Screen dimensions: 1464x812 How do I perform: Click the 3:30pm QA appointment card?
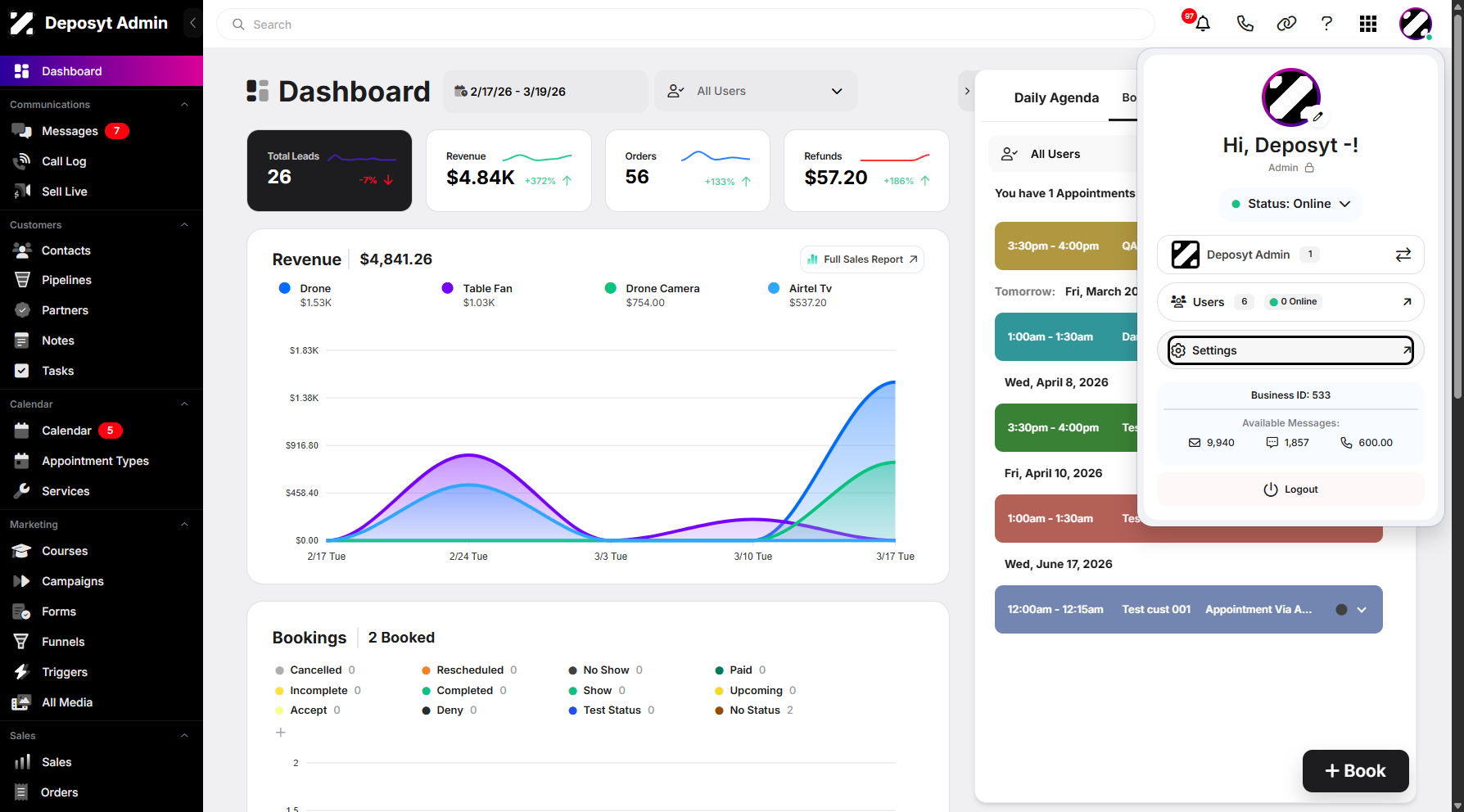click(1066, 246)
